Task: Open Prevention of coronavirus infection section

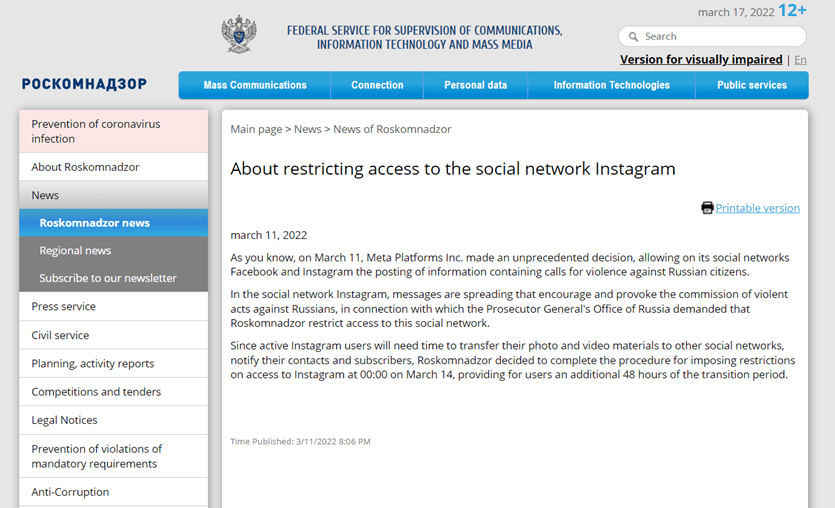Action: [113, 132]
